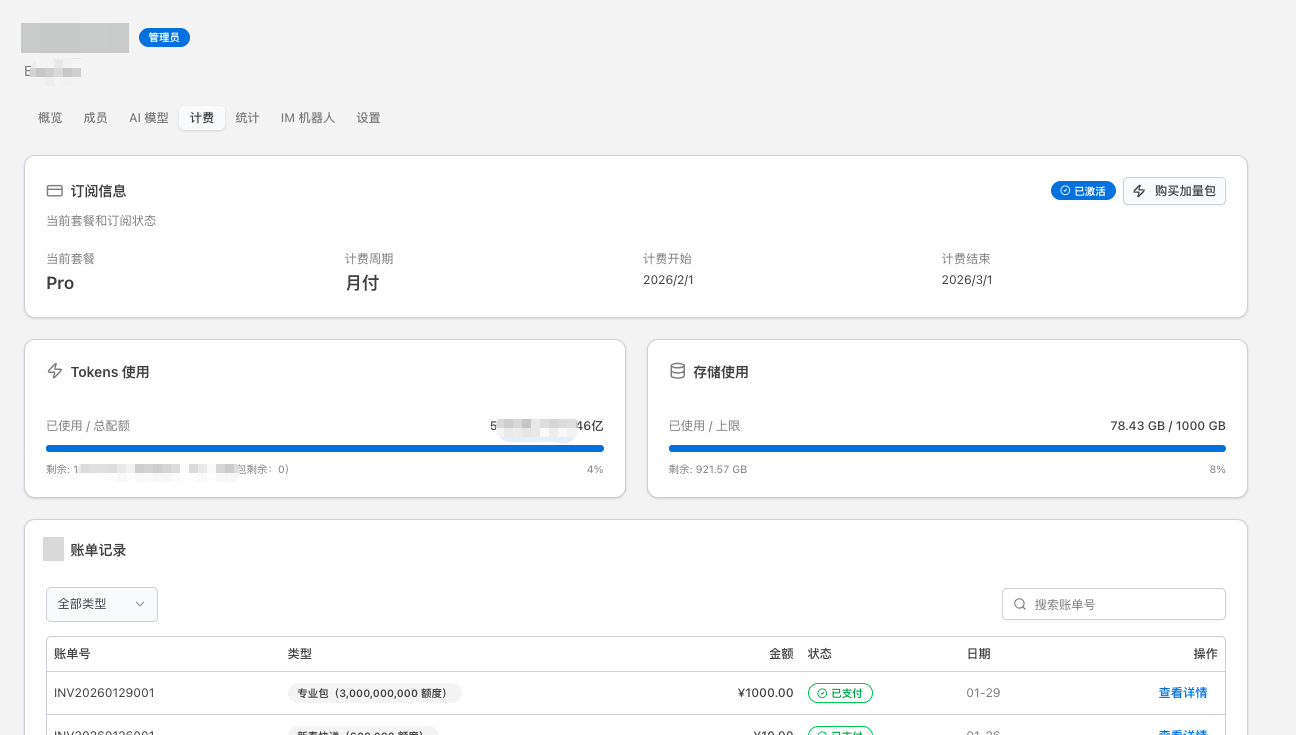Click the icon beside 账单记录 heading

[53, 549]
